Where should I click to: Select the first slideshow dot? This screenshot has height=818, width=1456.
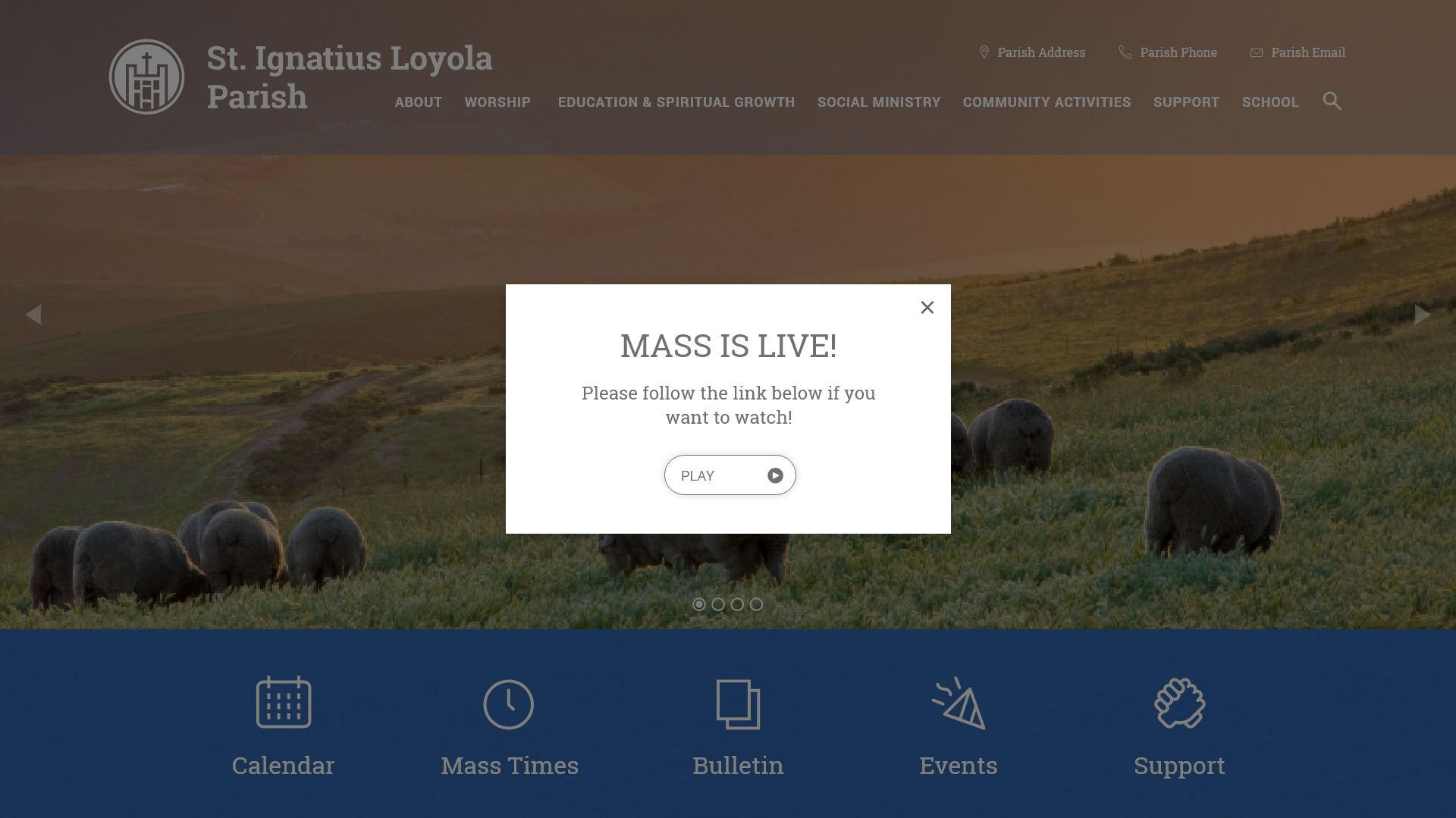coord(699,604)
